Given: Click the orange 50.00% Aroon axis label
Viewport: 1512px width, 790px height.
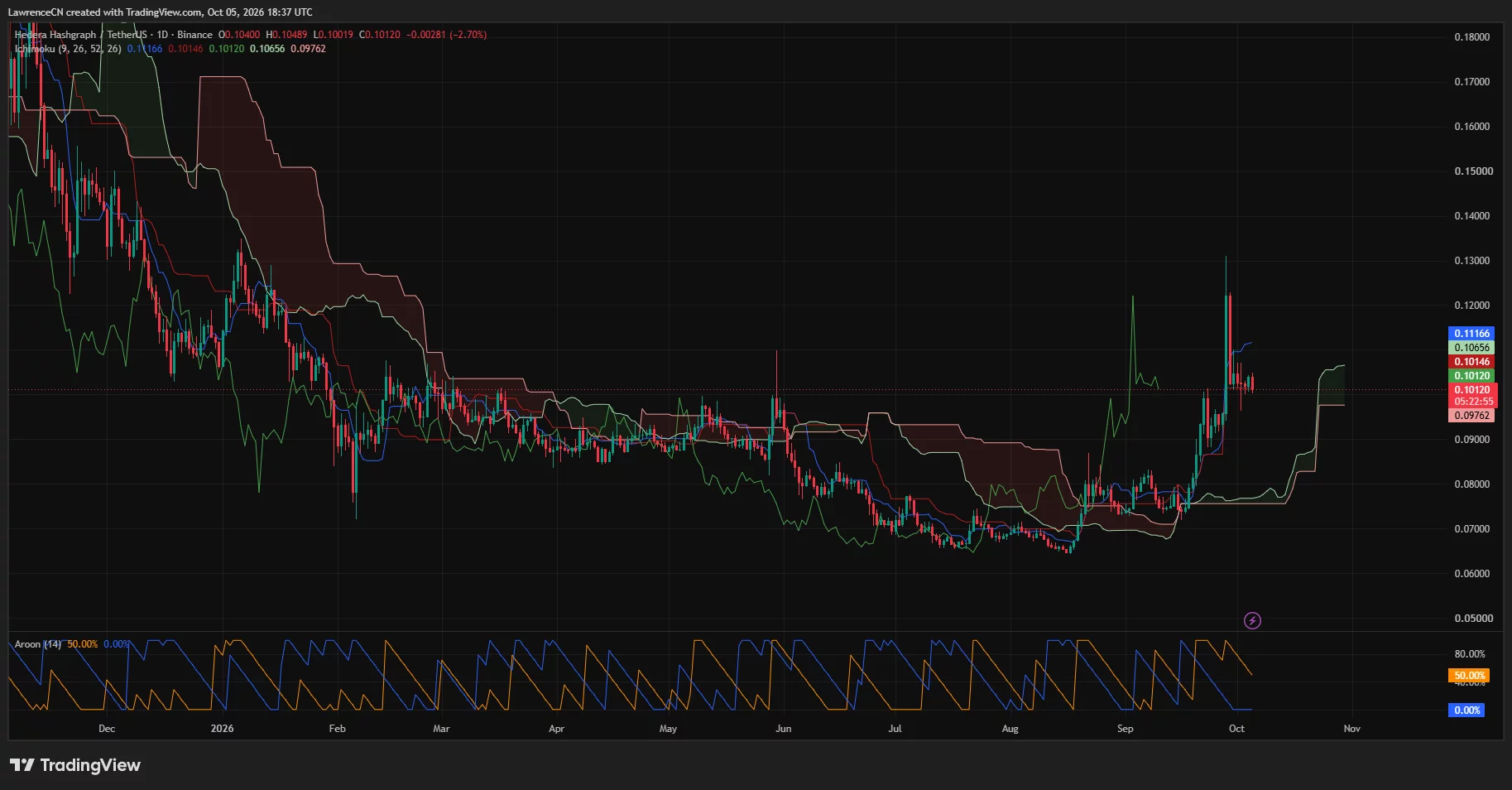Looking at the screenshot, I should 1470,676.
